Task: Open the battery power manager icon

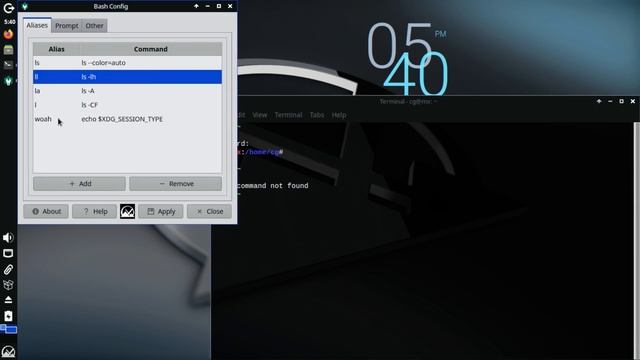Action: tap(8, 316)
